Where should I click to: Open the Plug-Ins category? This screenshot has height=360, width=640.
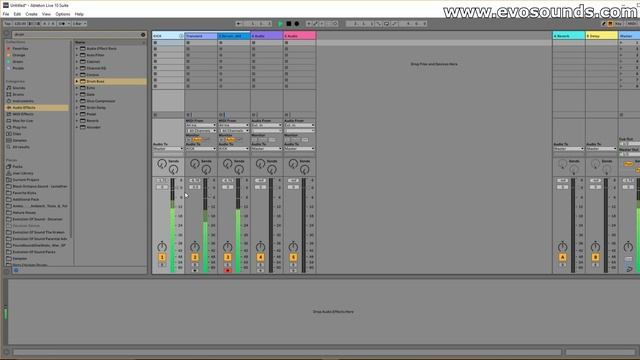[19, 127]
